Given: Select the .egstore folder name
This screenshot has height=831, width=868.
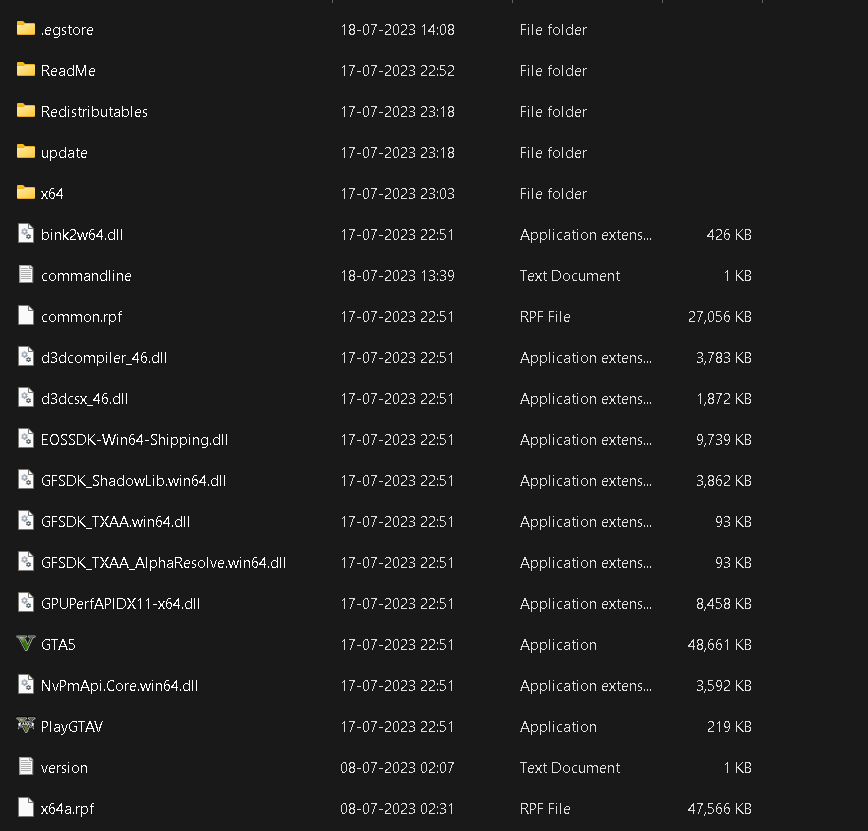Looking at the screenshot, I should coord(67,30).
